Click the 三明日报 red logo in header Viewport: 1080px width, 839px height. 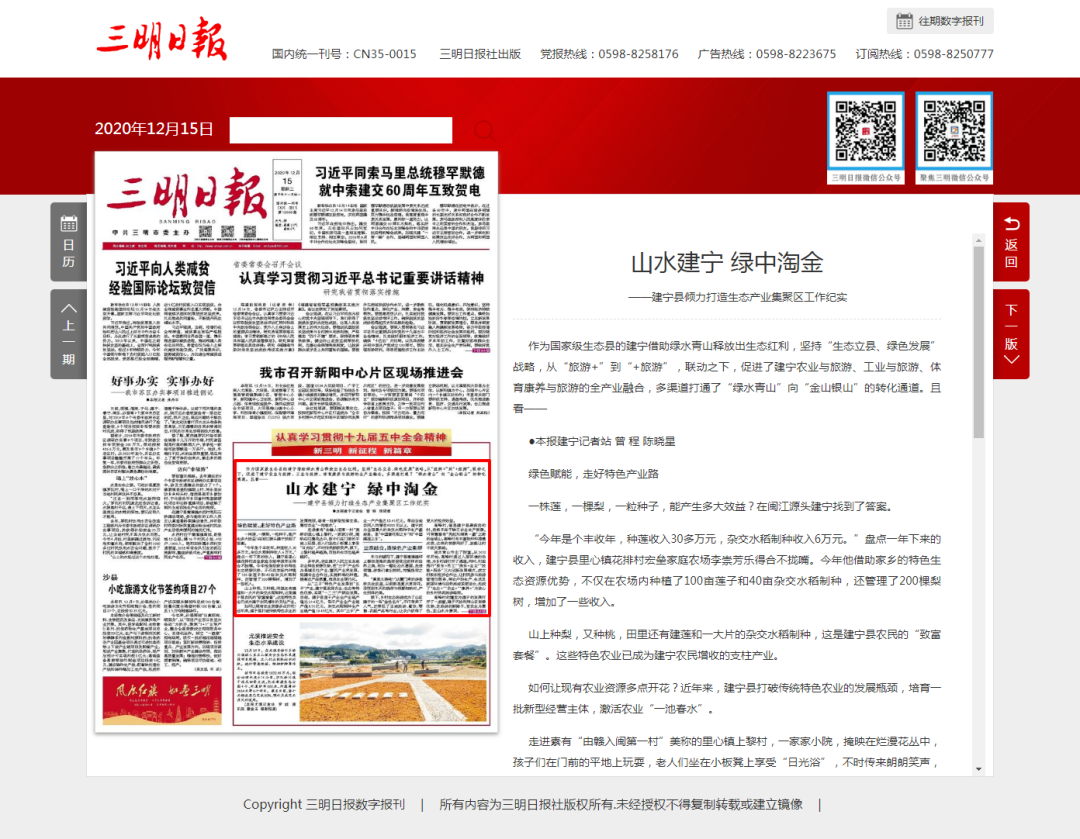[x=162, y=39]
